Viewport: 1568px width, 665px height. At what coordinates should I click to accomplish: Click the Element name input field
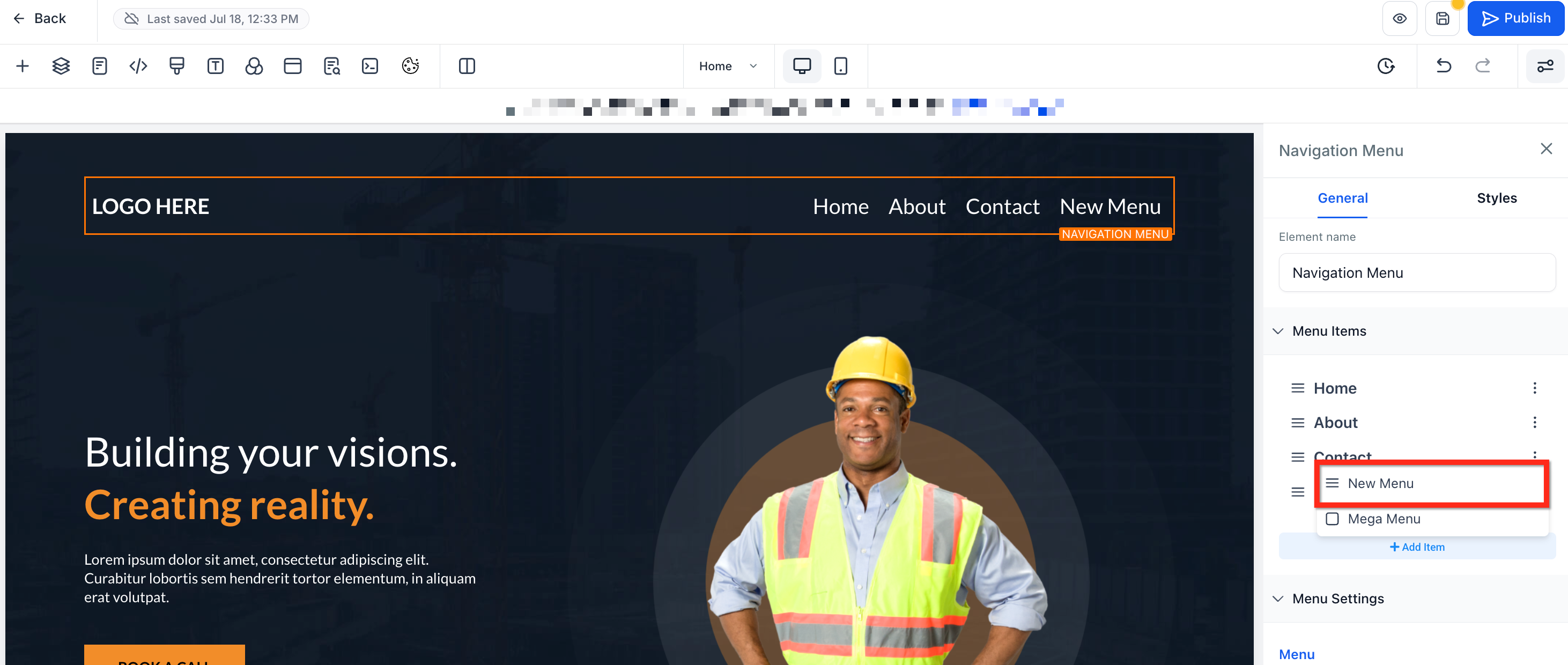tap(1416, 273)
